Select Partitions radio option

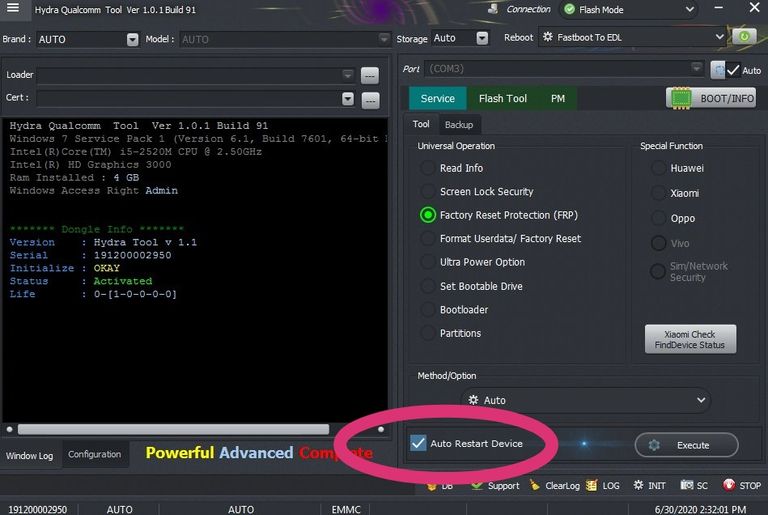click(x=428, y=333)
